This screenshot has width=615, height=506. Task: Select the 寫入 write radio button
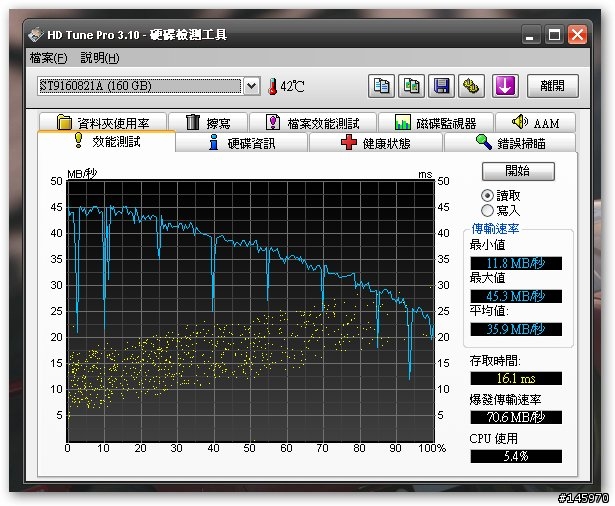(x=487, y=211)
